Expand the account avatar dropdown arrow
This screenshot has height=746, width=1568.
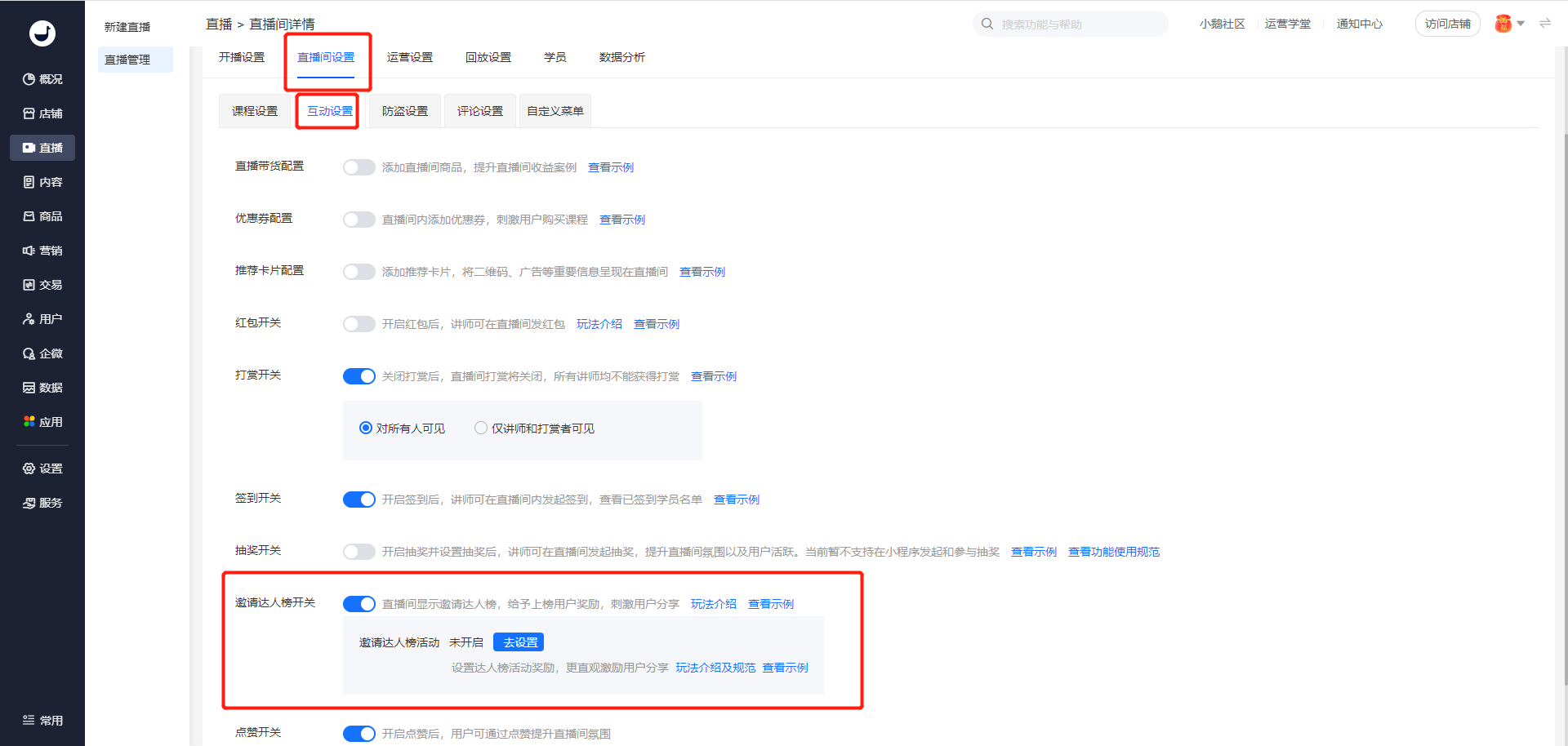pos(1521,24)
